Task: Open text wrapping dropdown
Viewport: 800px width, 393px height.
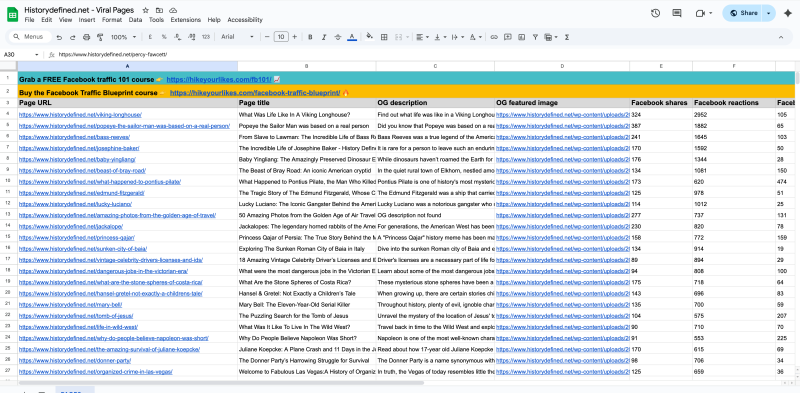Action: click(458, 37)
